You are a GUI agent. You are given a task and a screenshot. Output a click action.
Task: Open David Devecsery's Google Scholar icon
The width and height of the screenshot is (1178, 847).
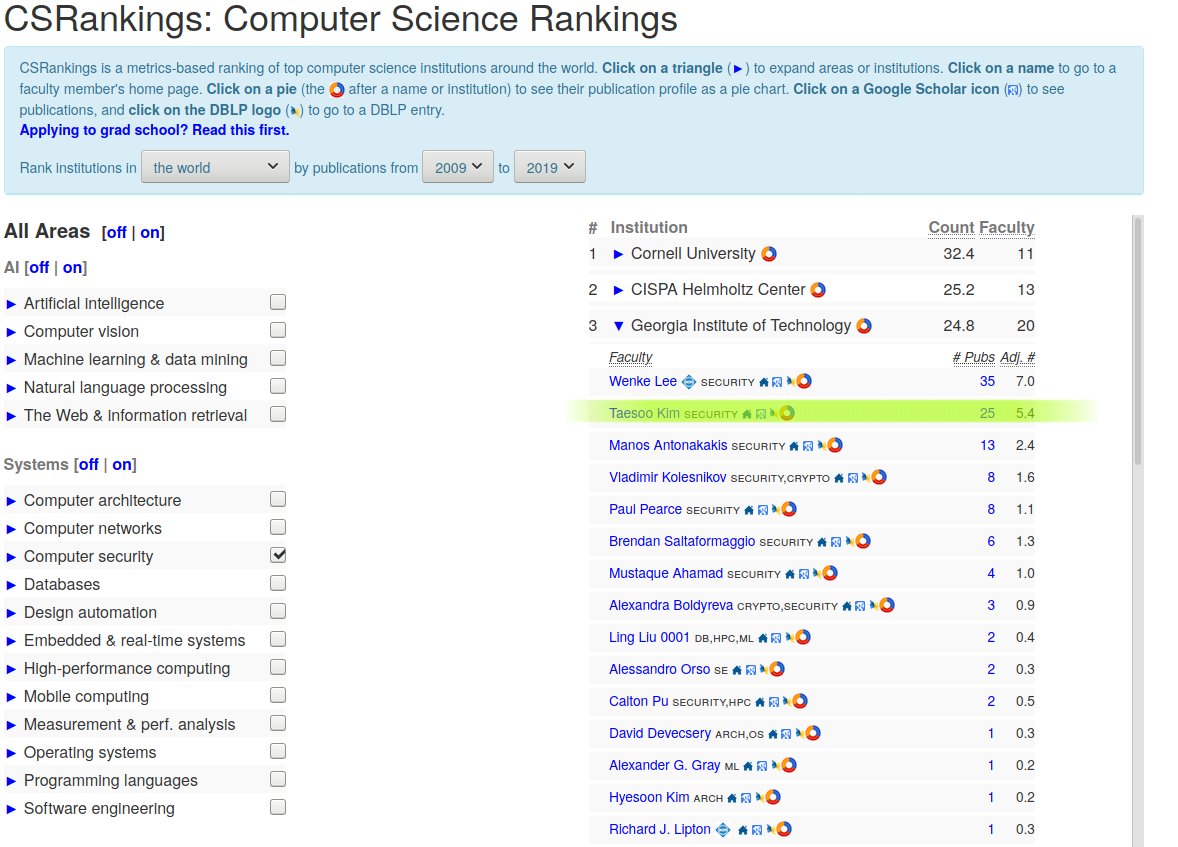pos(786,734)
